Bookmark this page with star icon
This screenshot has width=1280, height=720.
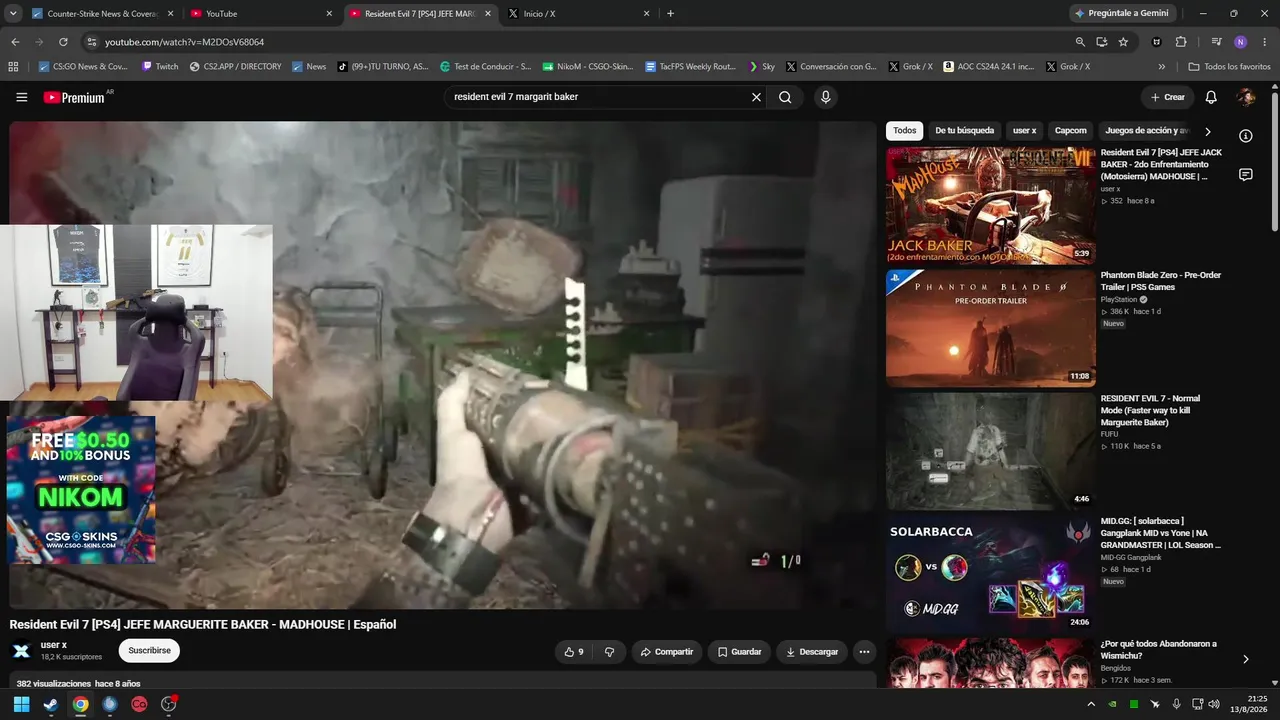click(1123, 42)
